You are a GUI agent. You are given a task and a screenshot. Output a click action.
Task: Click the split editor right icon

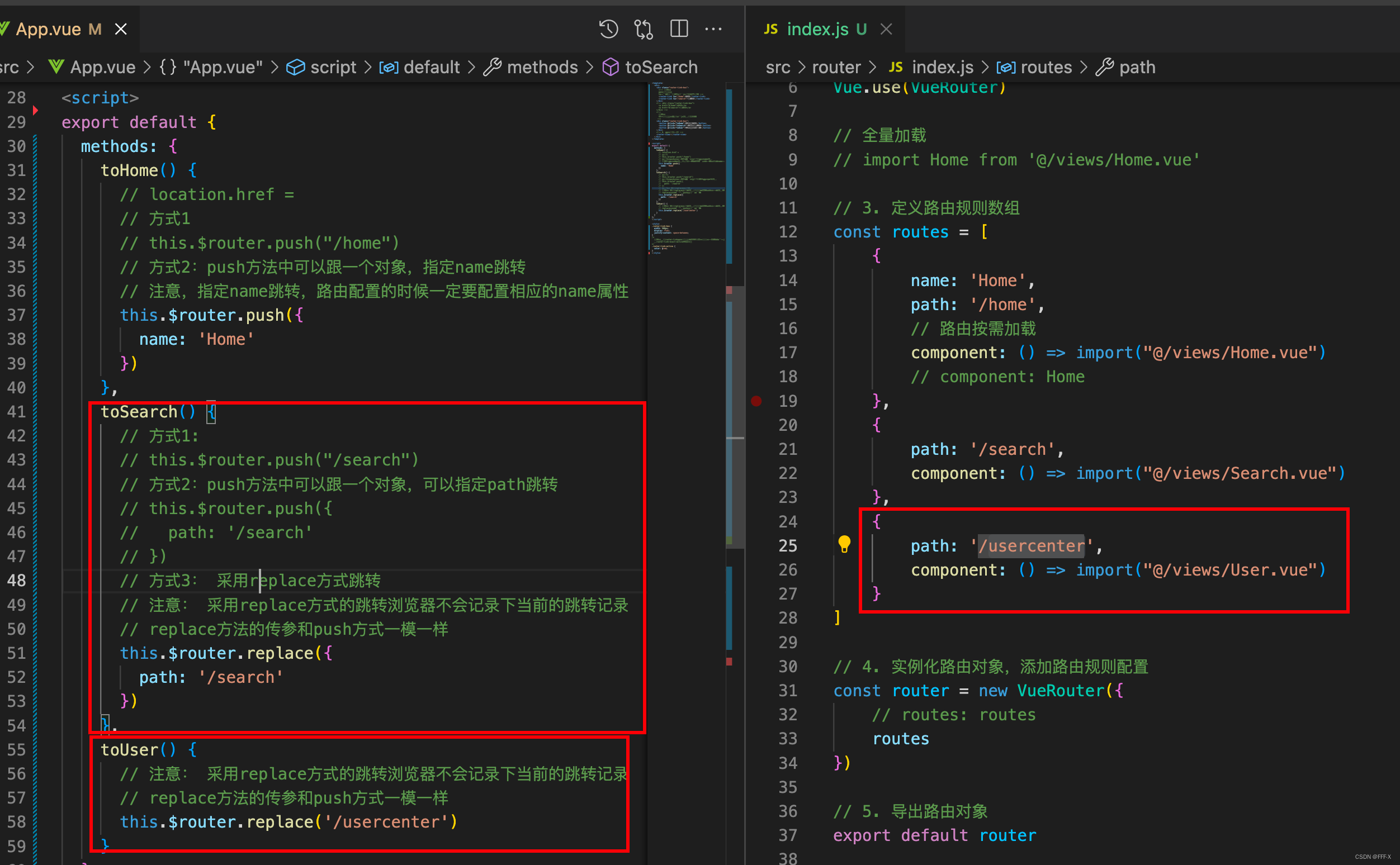pos(679,29)
